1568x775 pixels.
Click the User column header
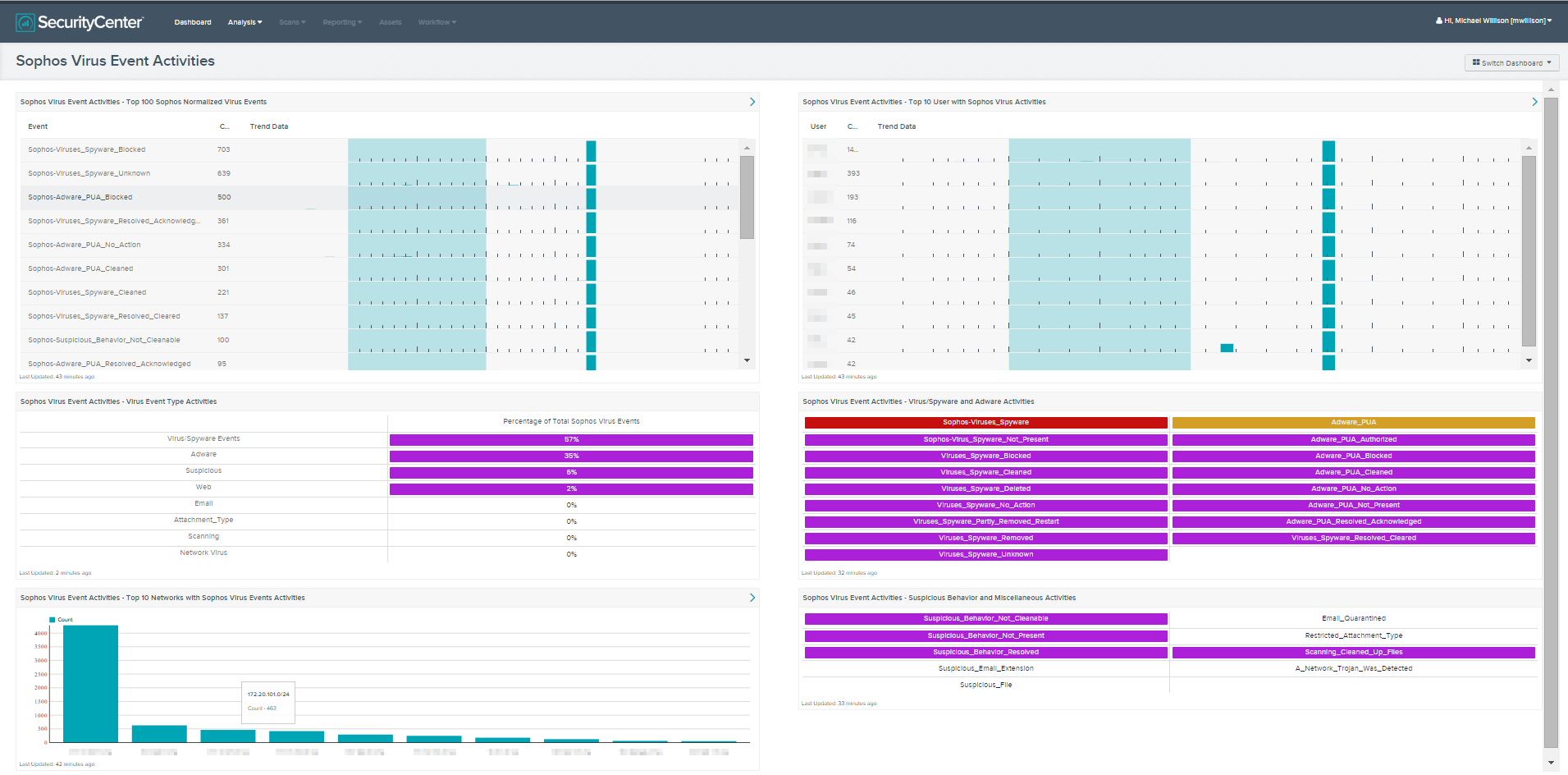click(x=818, y=126)
